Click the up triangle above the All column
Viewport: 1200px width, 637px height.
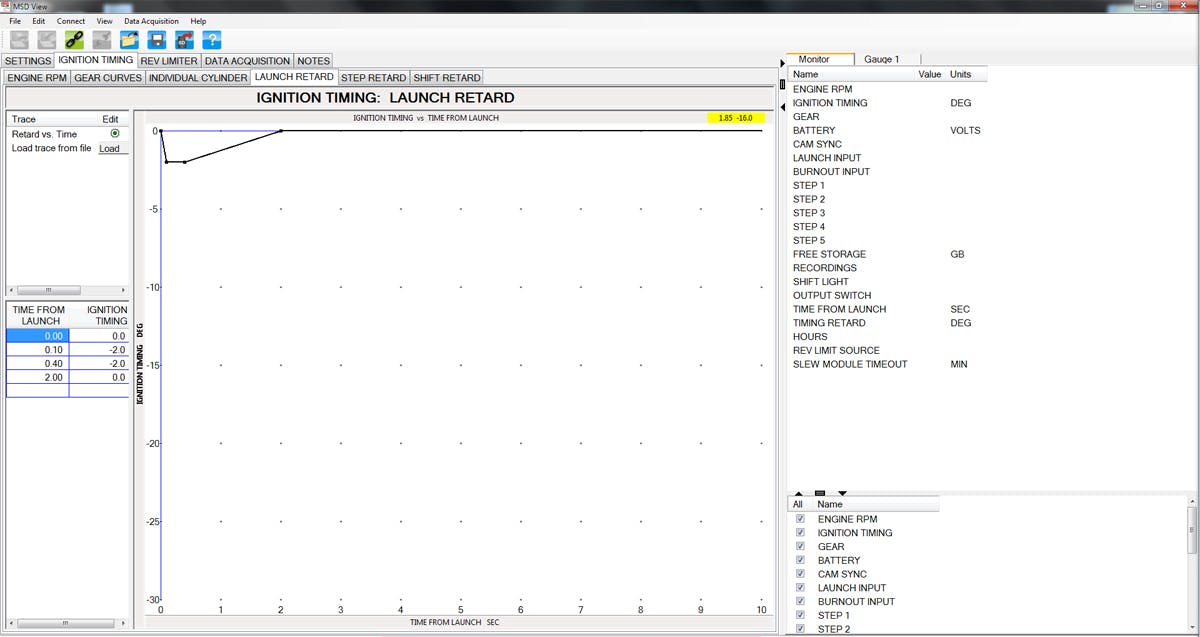pos(798,493)
